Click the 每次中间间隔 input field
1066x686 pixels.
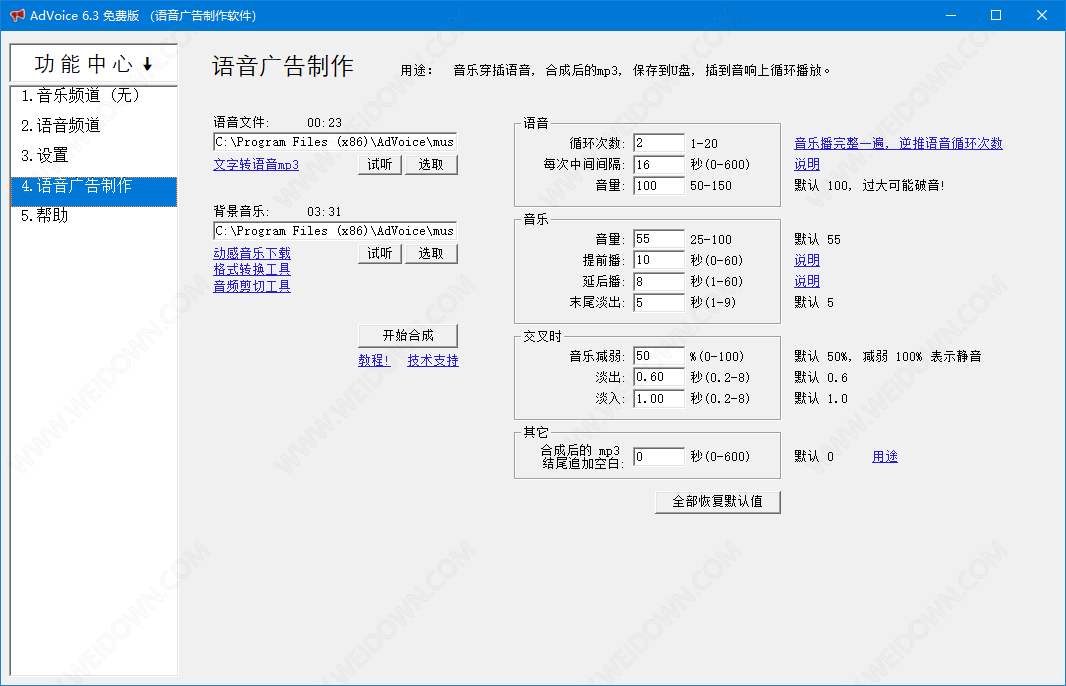pos(659,165)
